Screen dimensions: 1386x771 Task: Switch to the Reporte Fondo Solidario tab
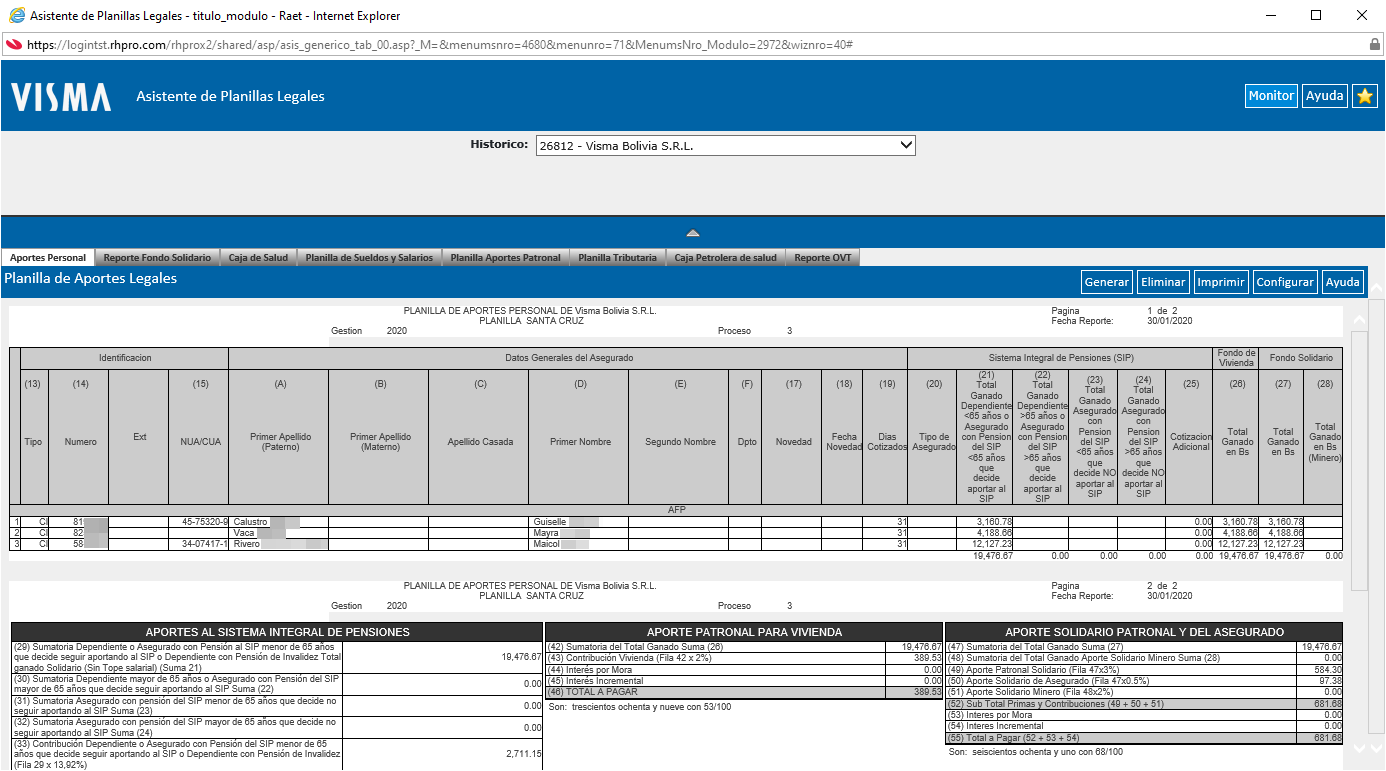pos(157,258)
